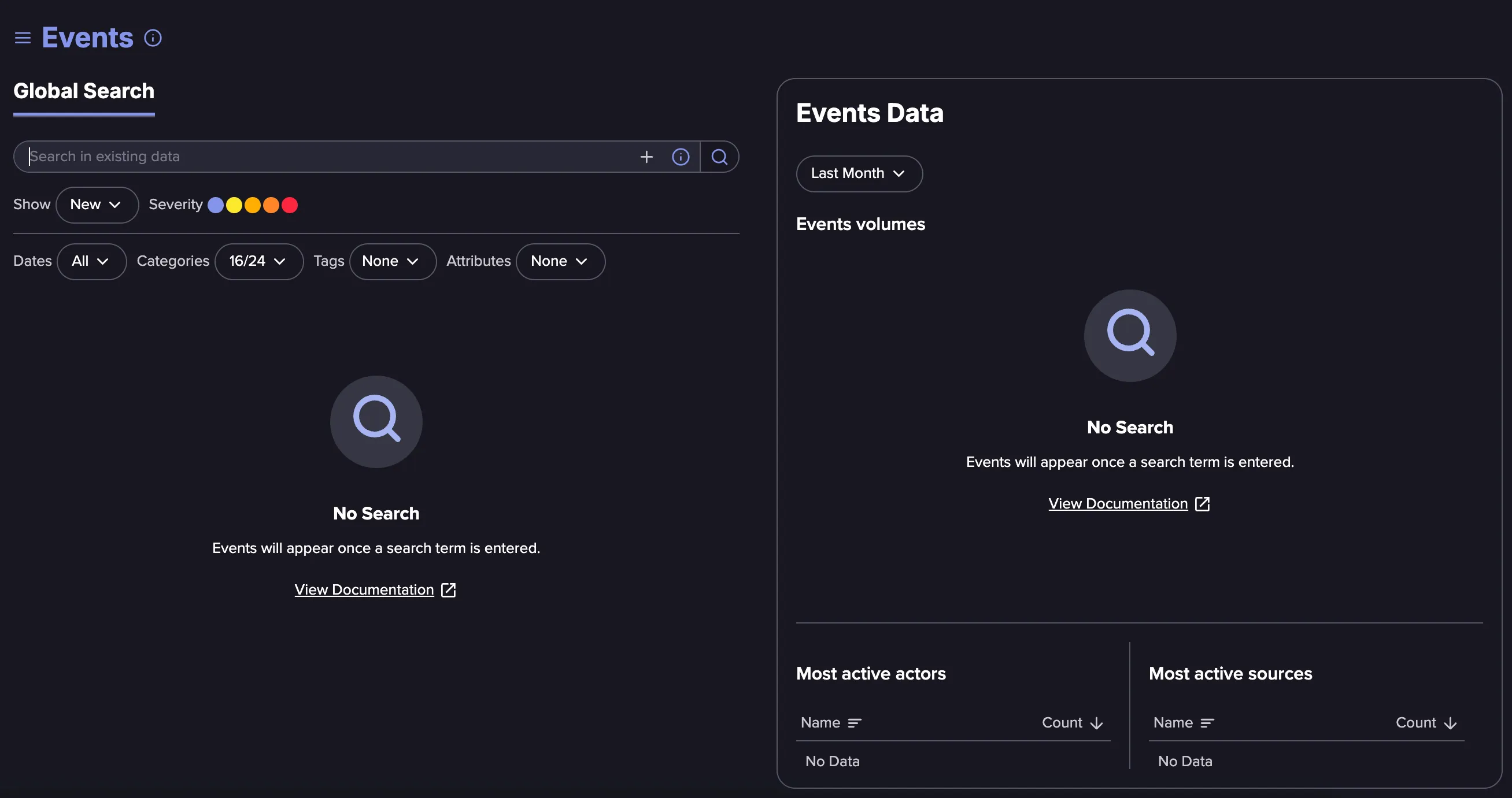Toggle the blue severity filter dot
Screen dimensions: 1512x798
(x=216, y=205)
